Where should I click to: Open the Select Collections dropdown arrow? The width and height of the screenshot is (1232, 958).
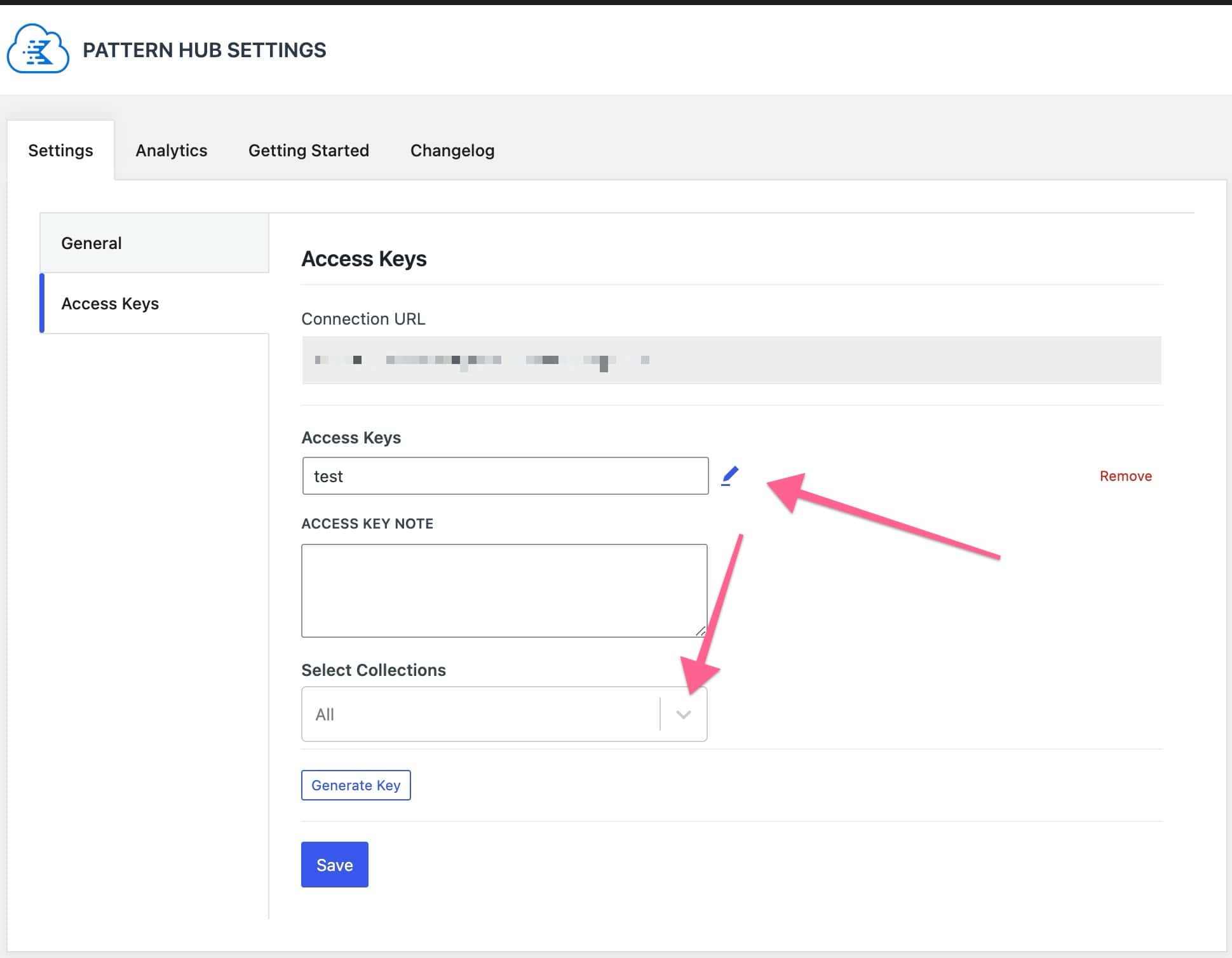click(x=684, y=714)
